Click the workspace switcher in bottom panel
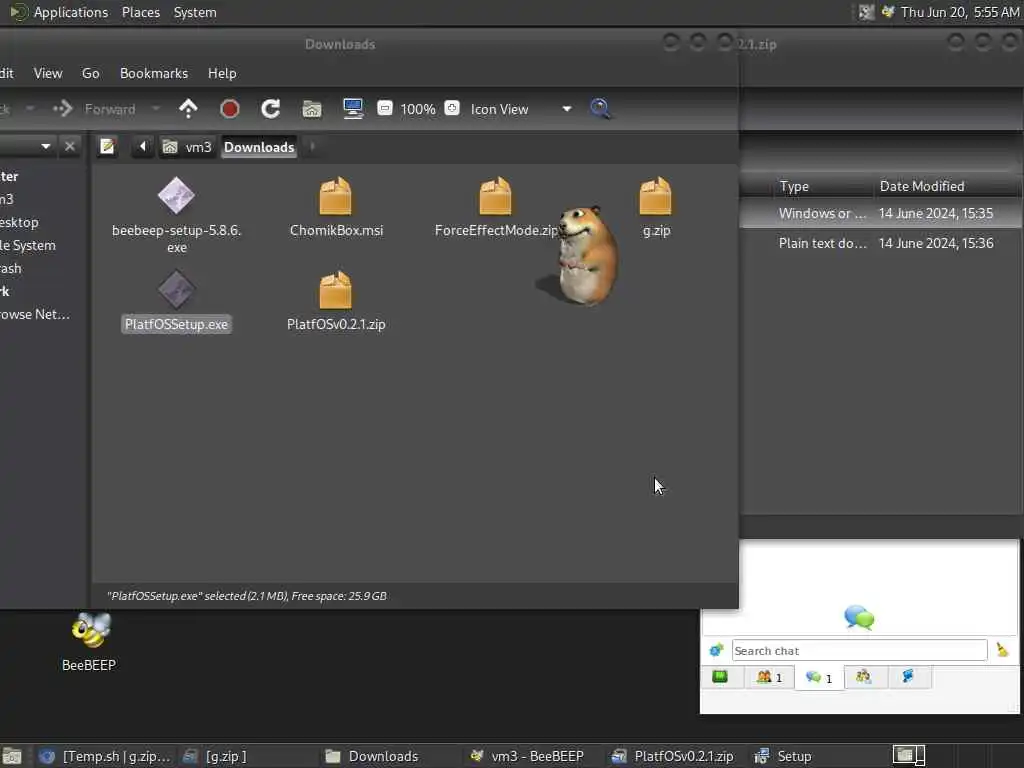 tap(908, 756)
